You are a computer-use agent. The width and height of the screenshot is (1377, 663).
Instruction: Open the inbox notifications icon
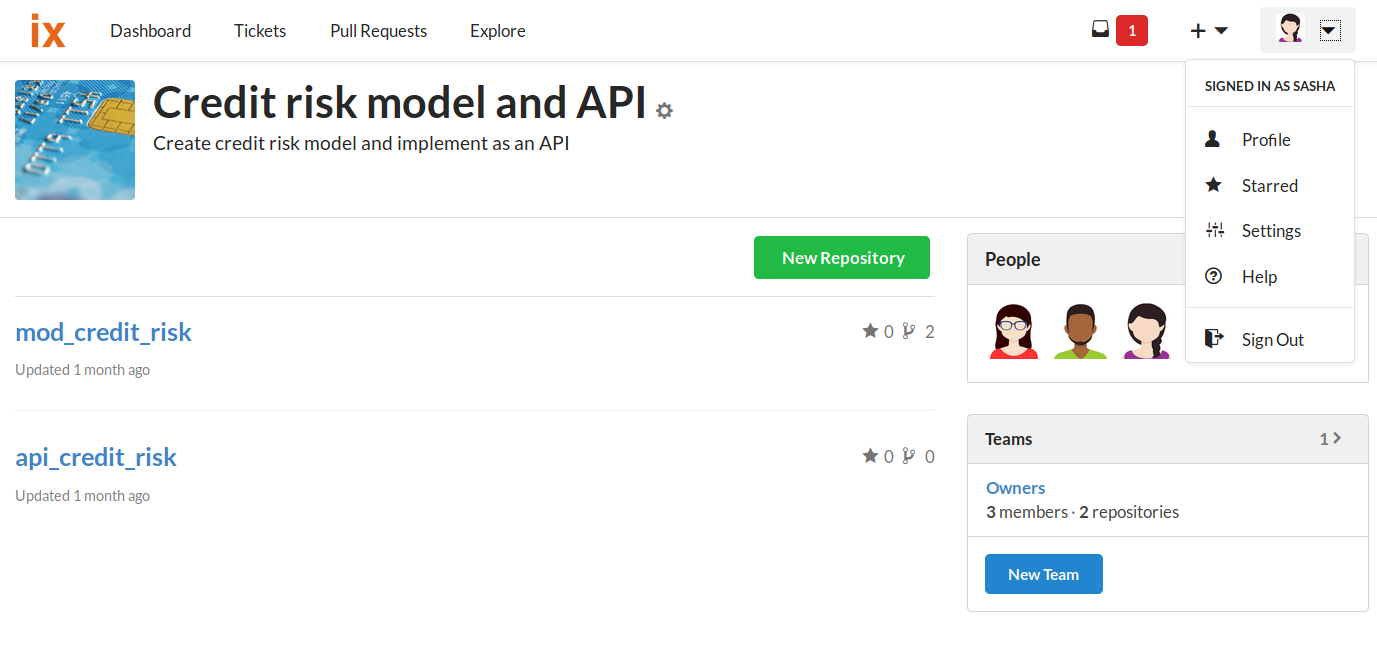(x=1100, y=30)
